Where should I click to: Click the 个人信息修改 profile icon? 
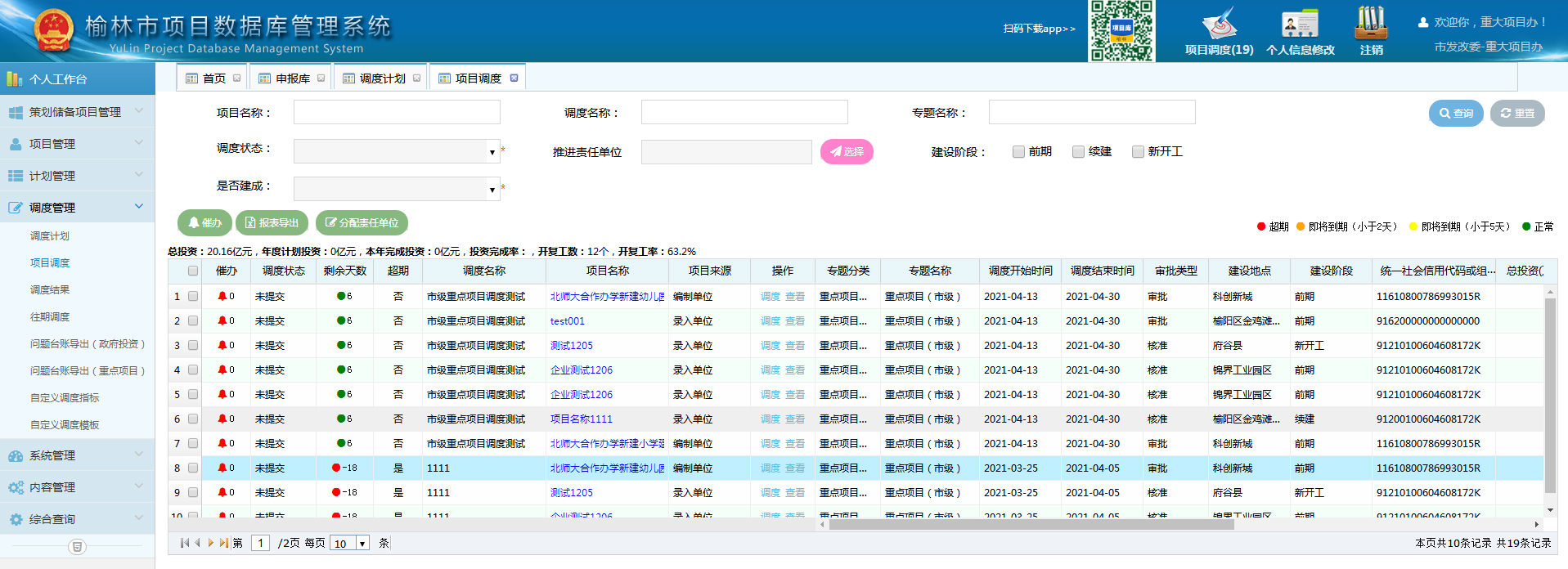(1300, 25)
